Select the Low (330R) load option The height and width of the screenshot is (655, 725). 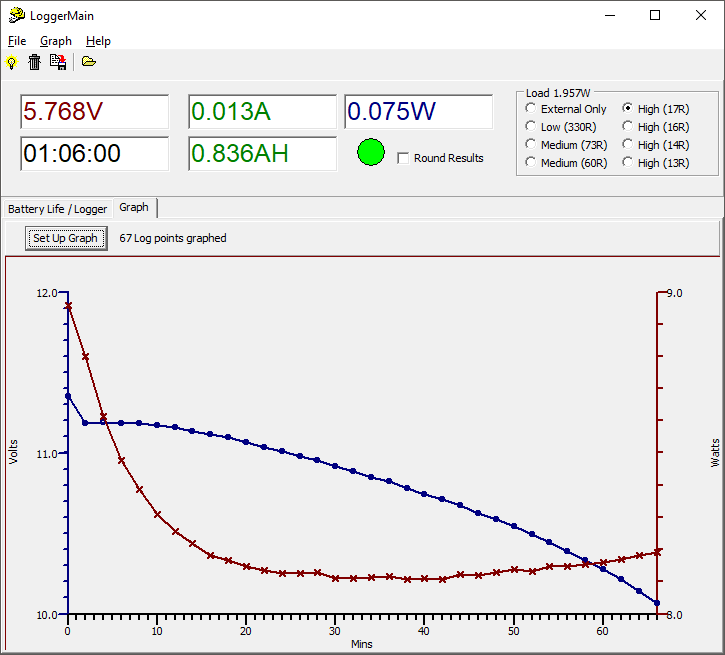click(x=530, y=127)
